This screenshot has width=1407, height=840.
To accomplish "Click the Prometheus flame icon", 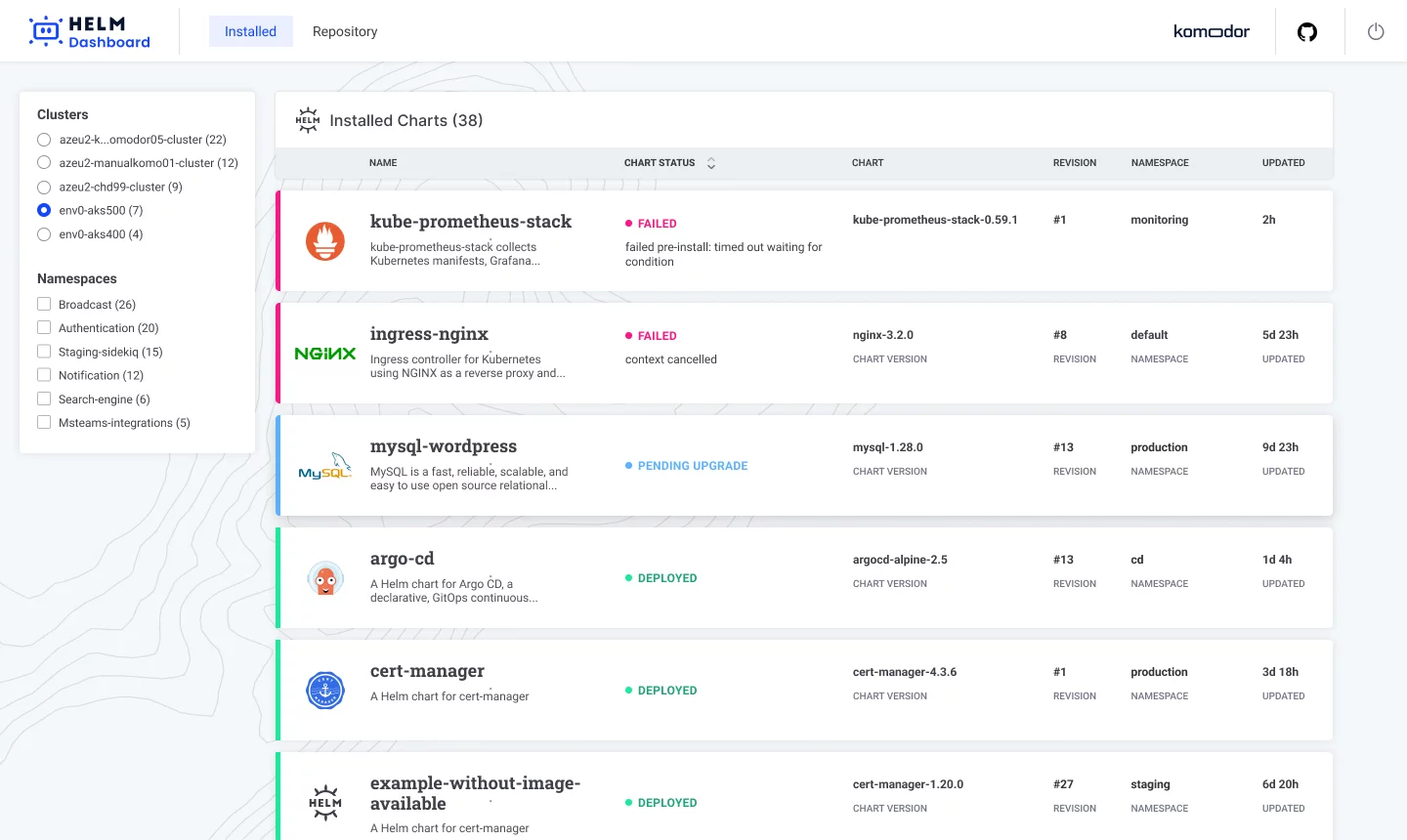I will pyautogui.click(x=325, y=240).
